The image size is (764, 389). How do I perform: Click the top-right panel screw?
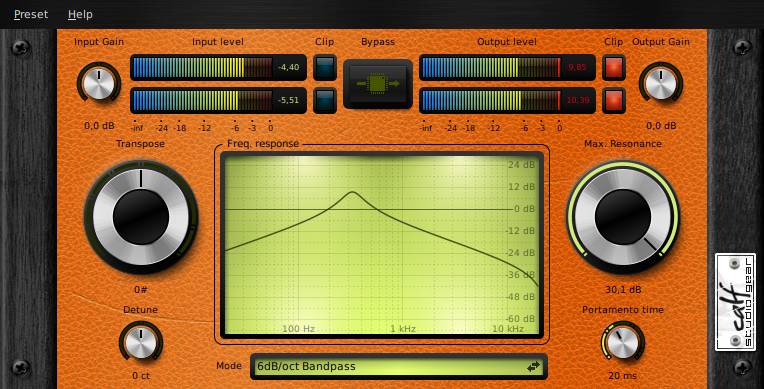coord(742,47)
